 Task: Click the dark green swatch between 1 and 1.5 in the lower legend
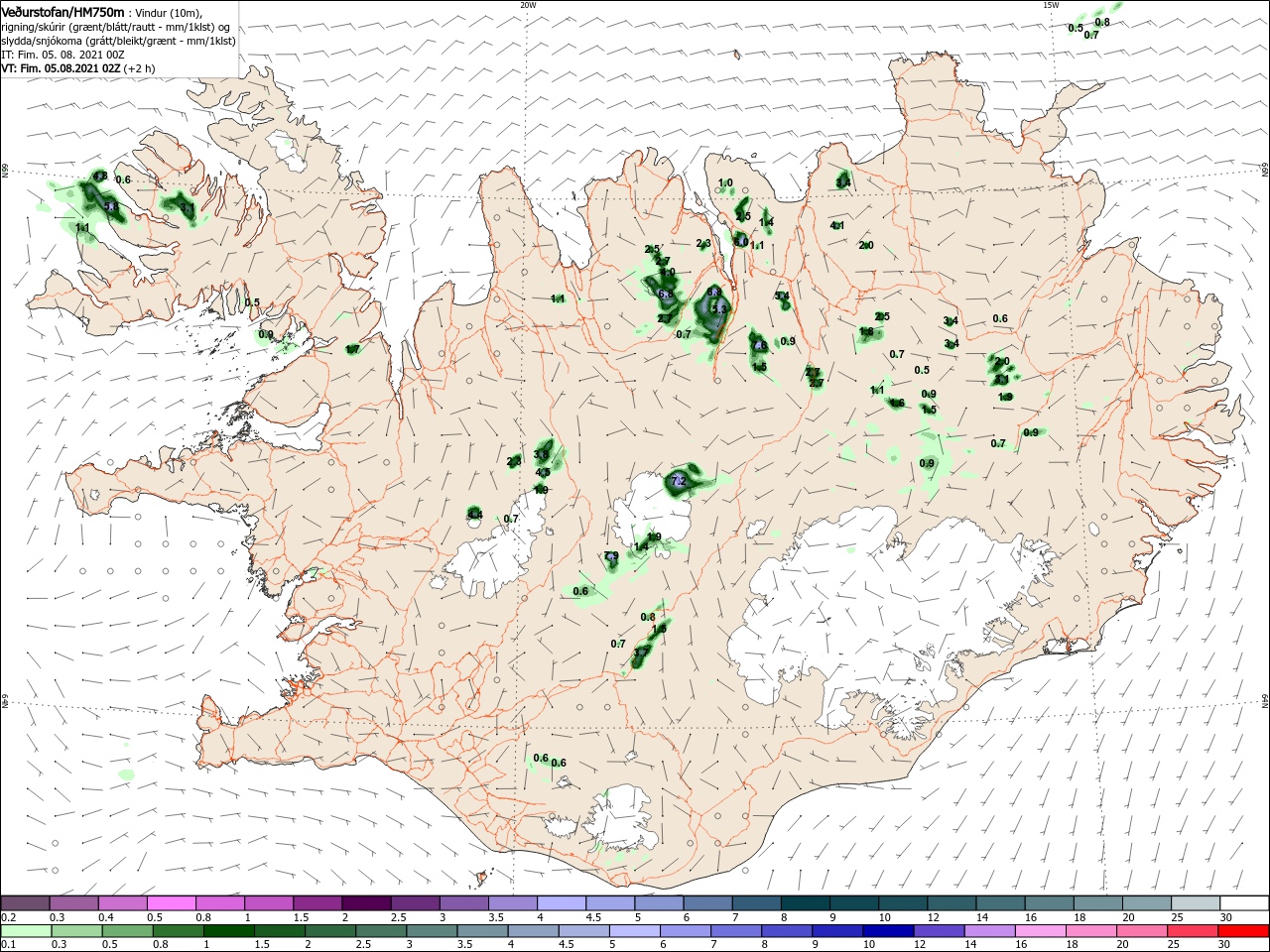click(x=228, y=931)
